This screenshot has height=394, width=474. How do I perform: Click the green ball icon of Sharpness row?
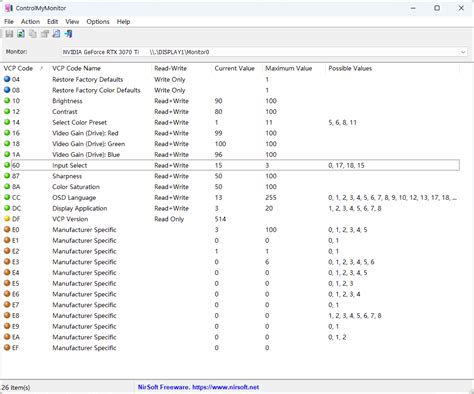pyautogui.click(x=7, y=176)
